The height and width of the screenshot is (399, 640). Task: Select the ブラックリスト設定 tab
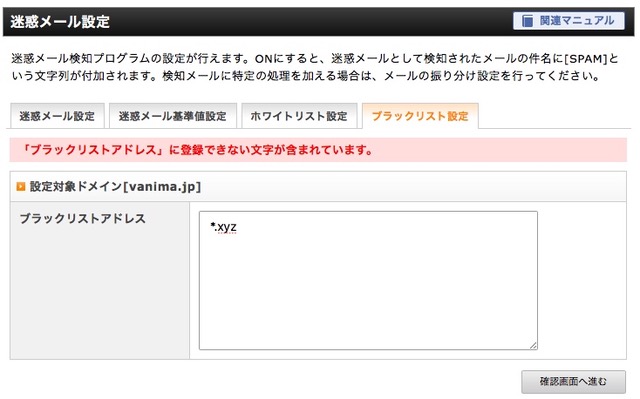point(420,116)
